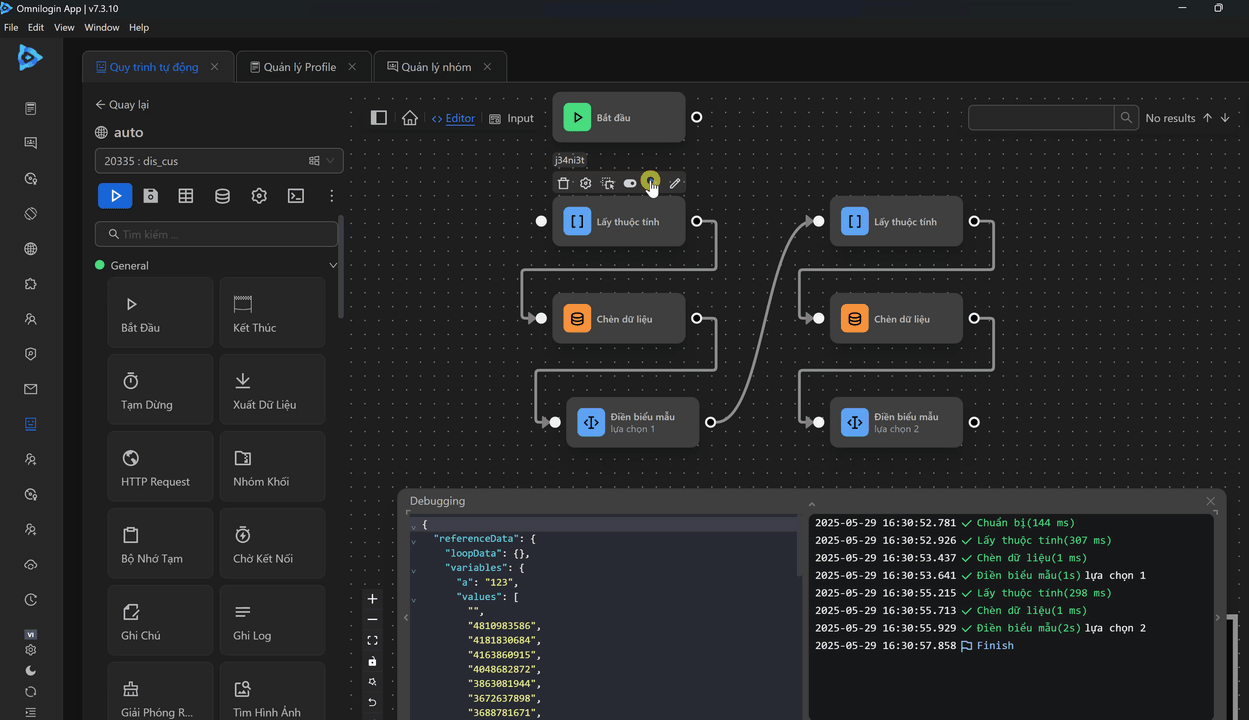Open the View menu
Screen dimensions: 1249x720
point(64,27)
